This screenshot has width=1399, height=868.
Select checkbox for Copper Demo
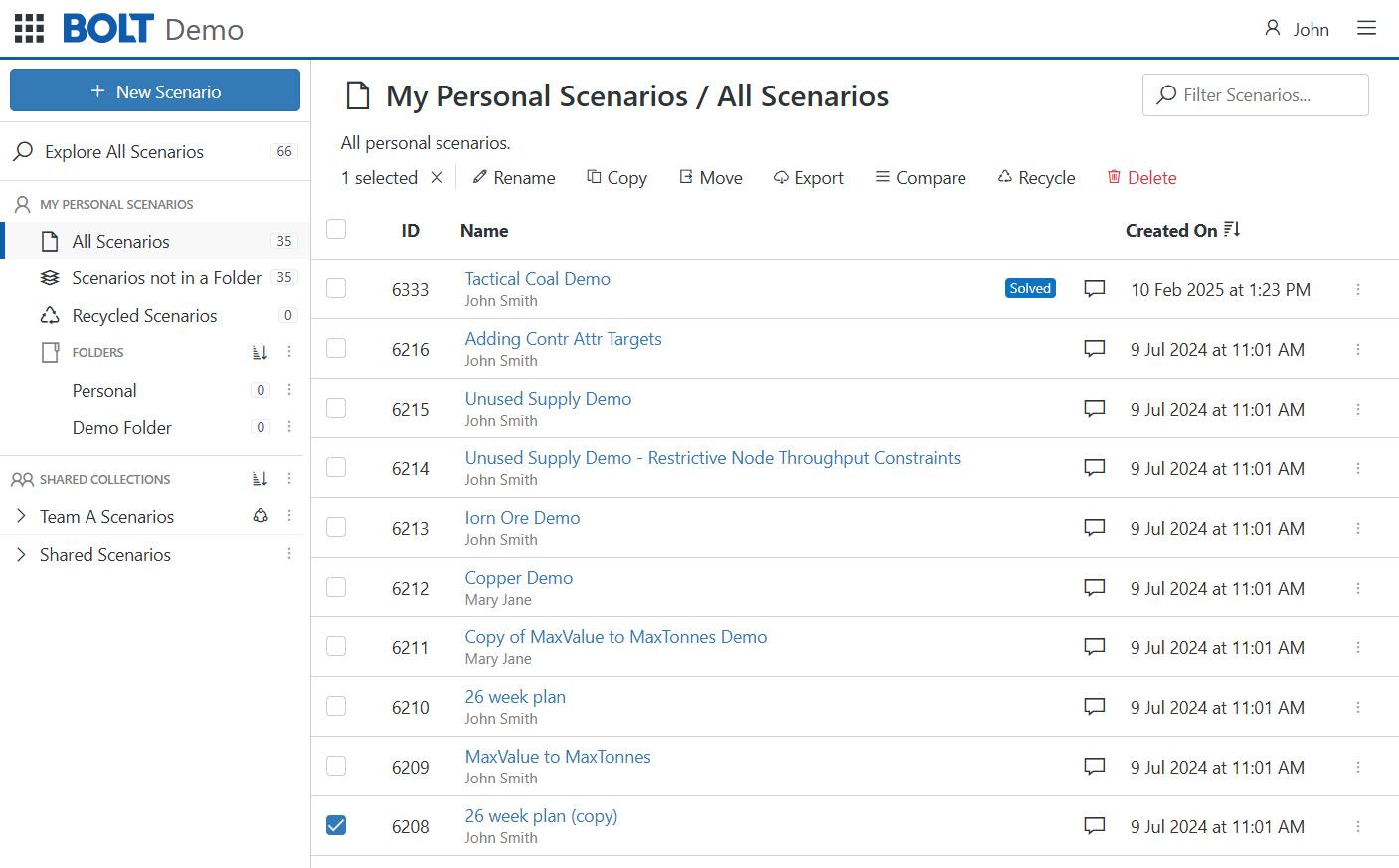(x=336, y=587)
